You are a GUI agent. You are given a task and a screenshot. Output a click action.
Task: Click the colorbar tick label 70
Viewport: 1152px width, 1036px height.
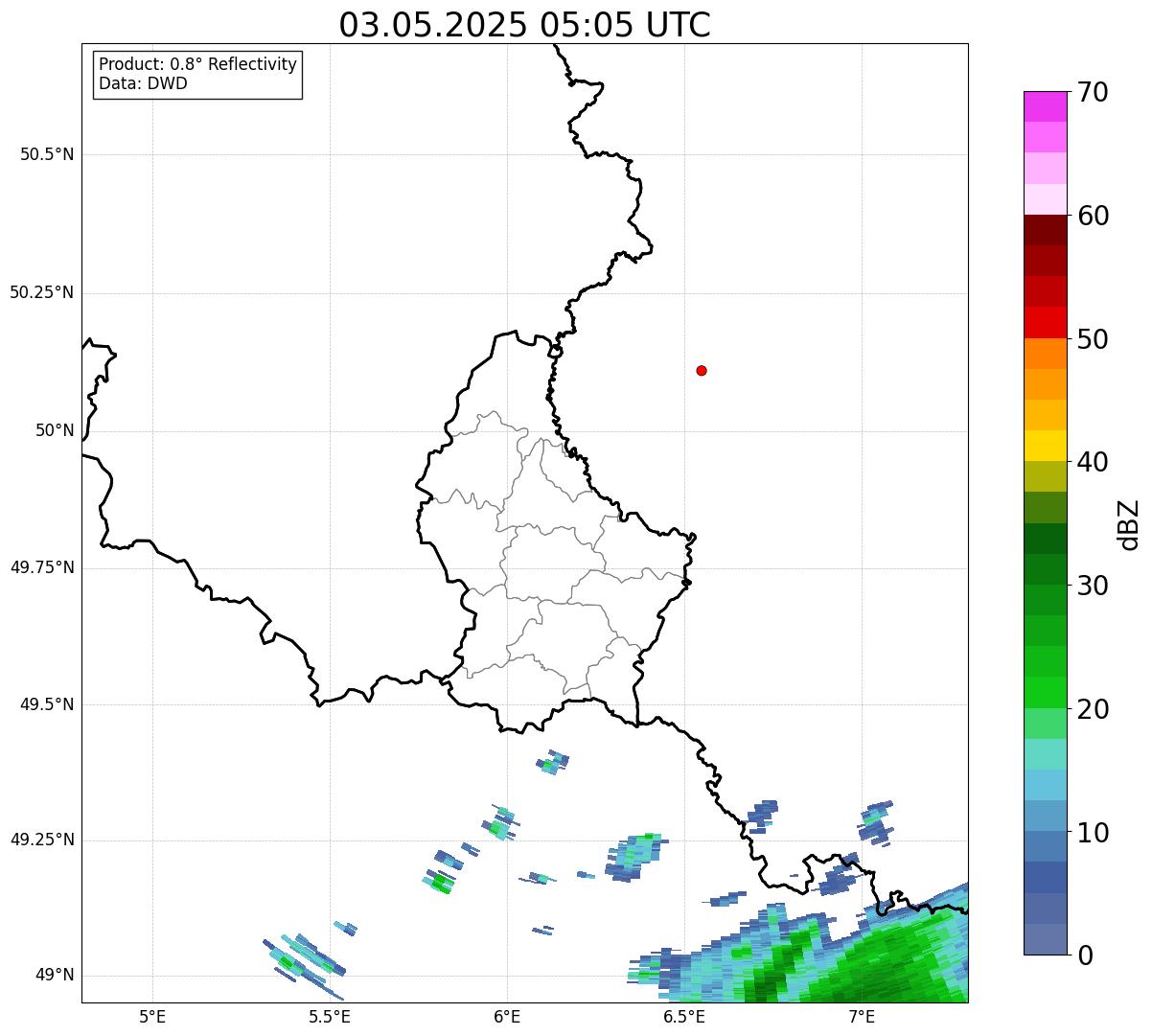pyautogui.click(x=1093, y=92)
